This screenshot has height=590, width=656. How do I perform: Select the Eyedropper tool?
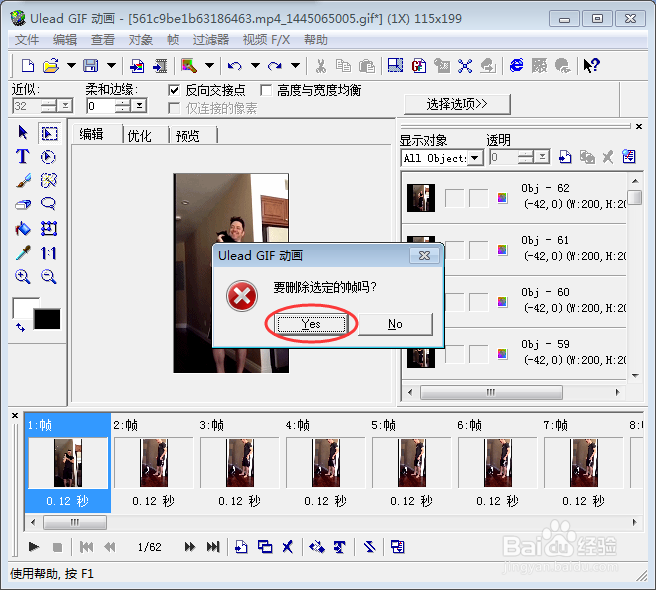23,253
